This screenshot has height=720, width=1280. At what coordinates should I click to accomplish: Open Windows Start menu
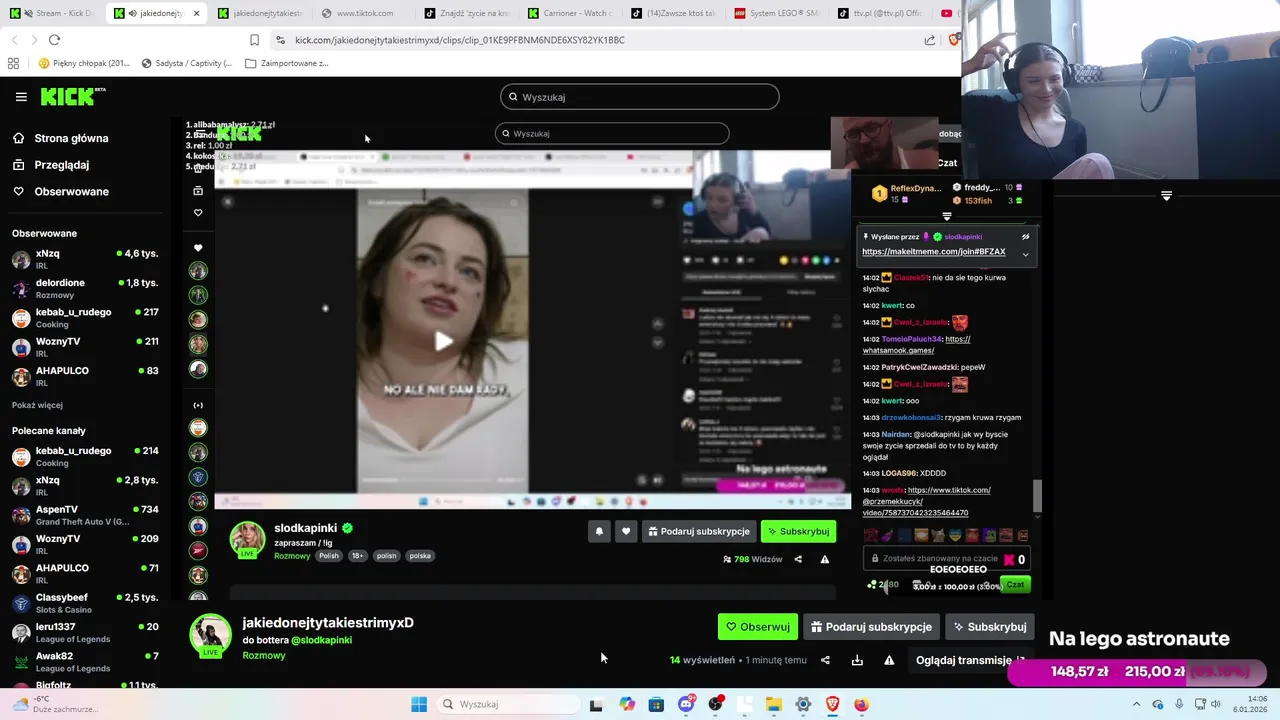pyautogui.click(x=419, y=704)
